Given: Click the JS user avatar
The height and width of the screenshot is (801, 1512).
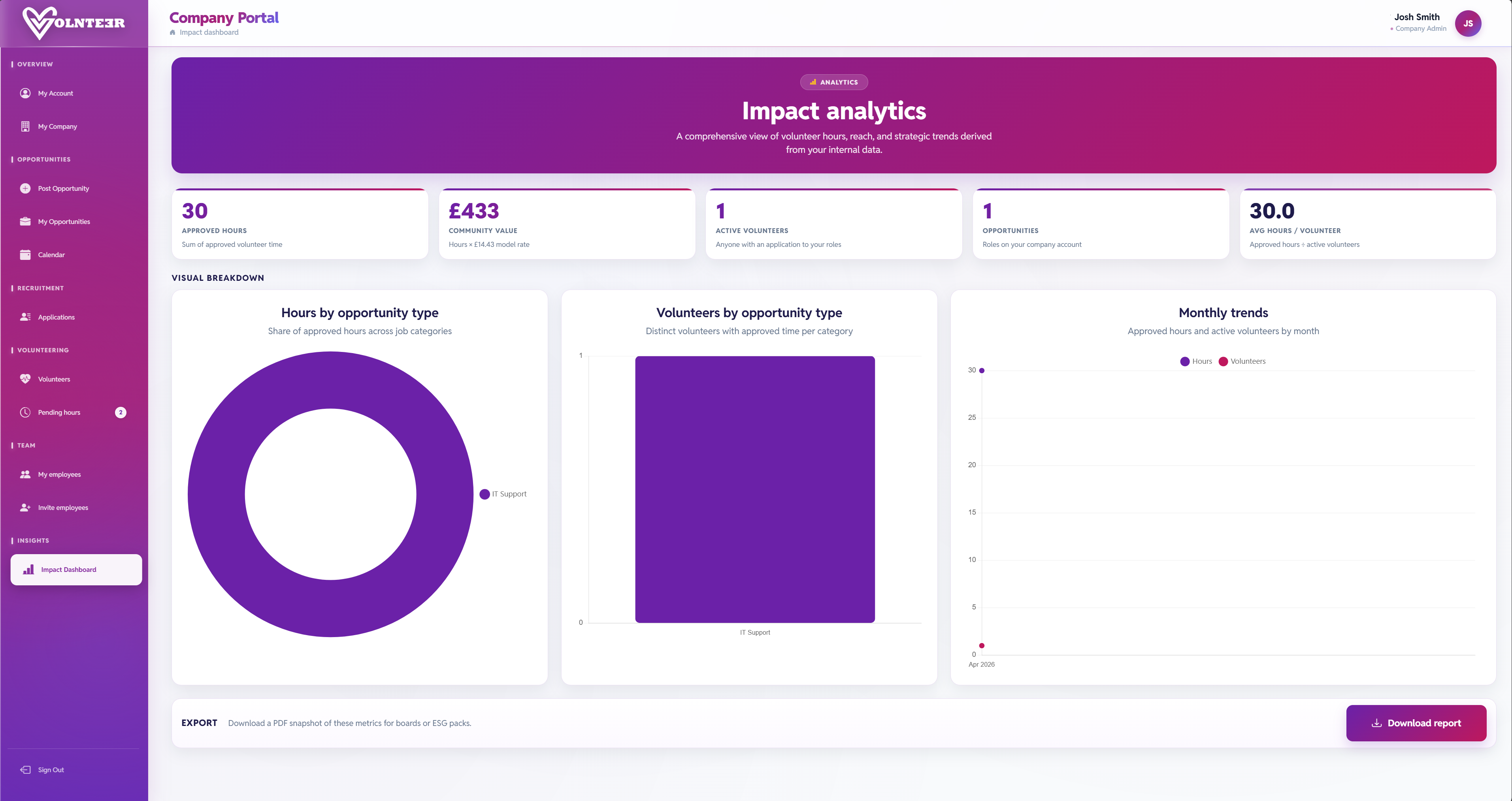Looking at the screenshot, I should coord(1467,23).
